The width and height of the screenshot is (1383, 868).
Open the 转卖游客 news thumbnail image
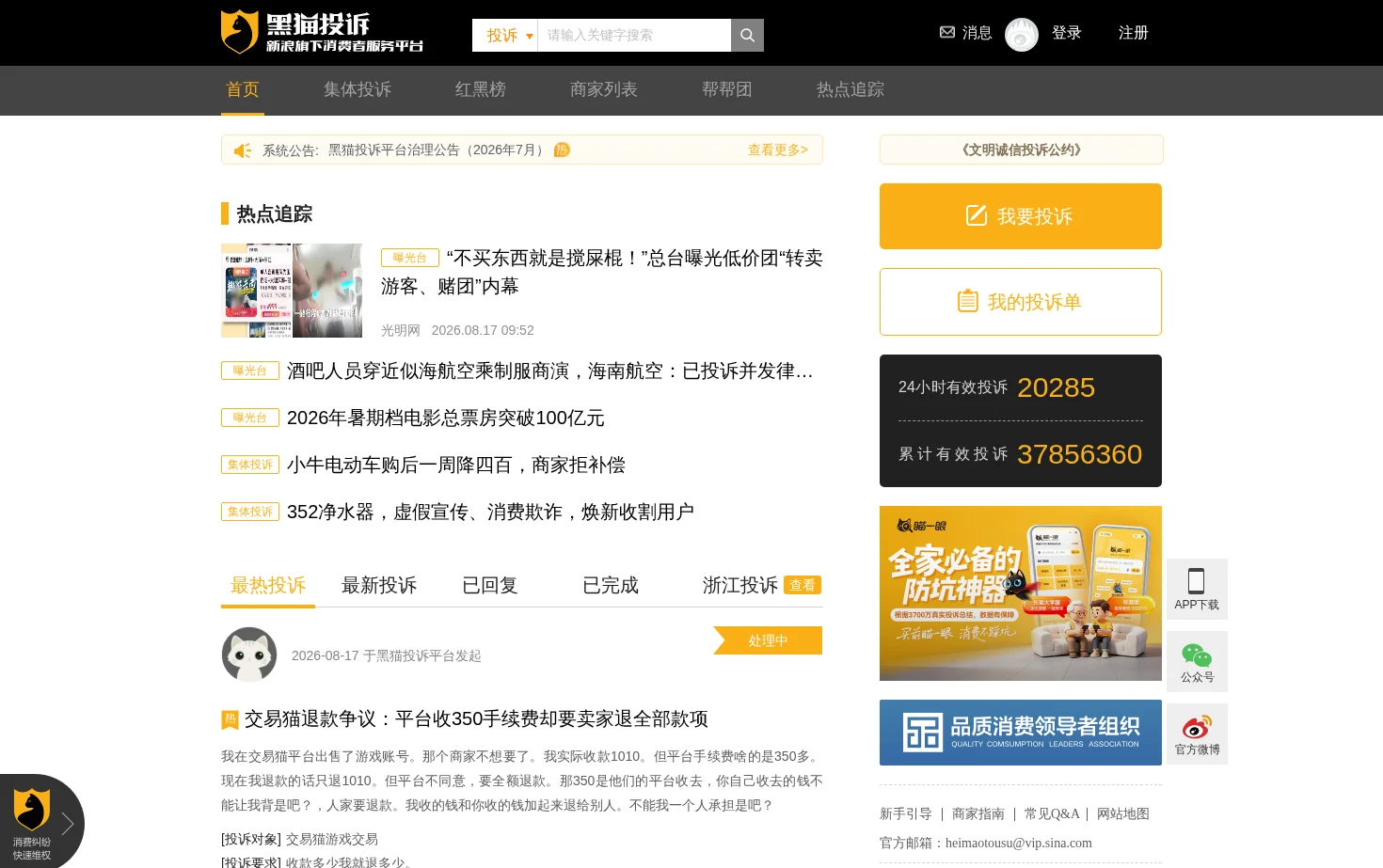click(x=292, y=291)
